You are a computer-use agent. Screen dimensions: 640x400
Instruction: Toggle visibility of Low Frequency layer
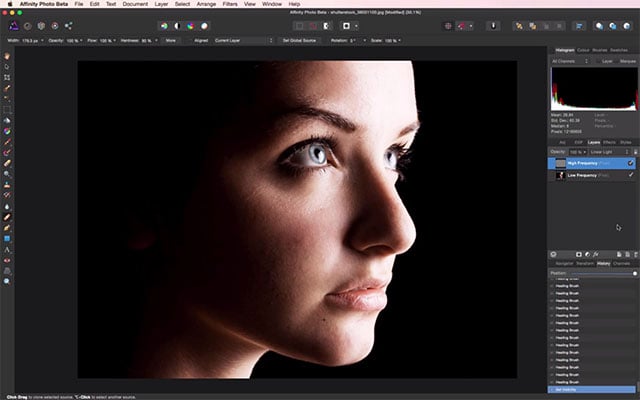pos(630,175)
